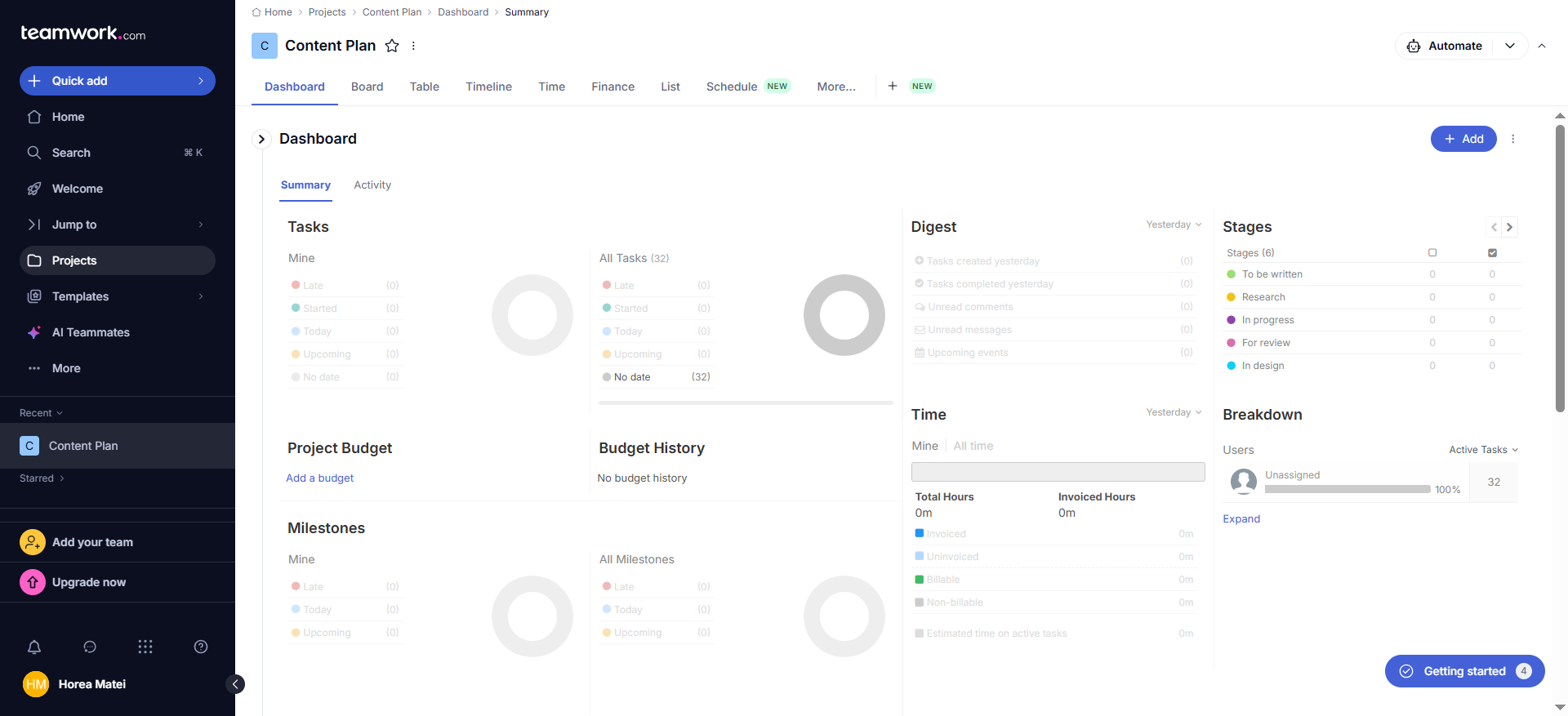
Task: Open the Automate dropdown arrow
Action: tap(1510, 46)
